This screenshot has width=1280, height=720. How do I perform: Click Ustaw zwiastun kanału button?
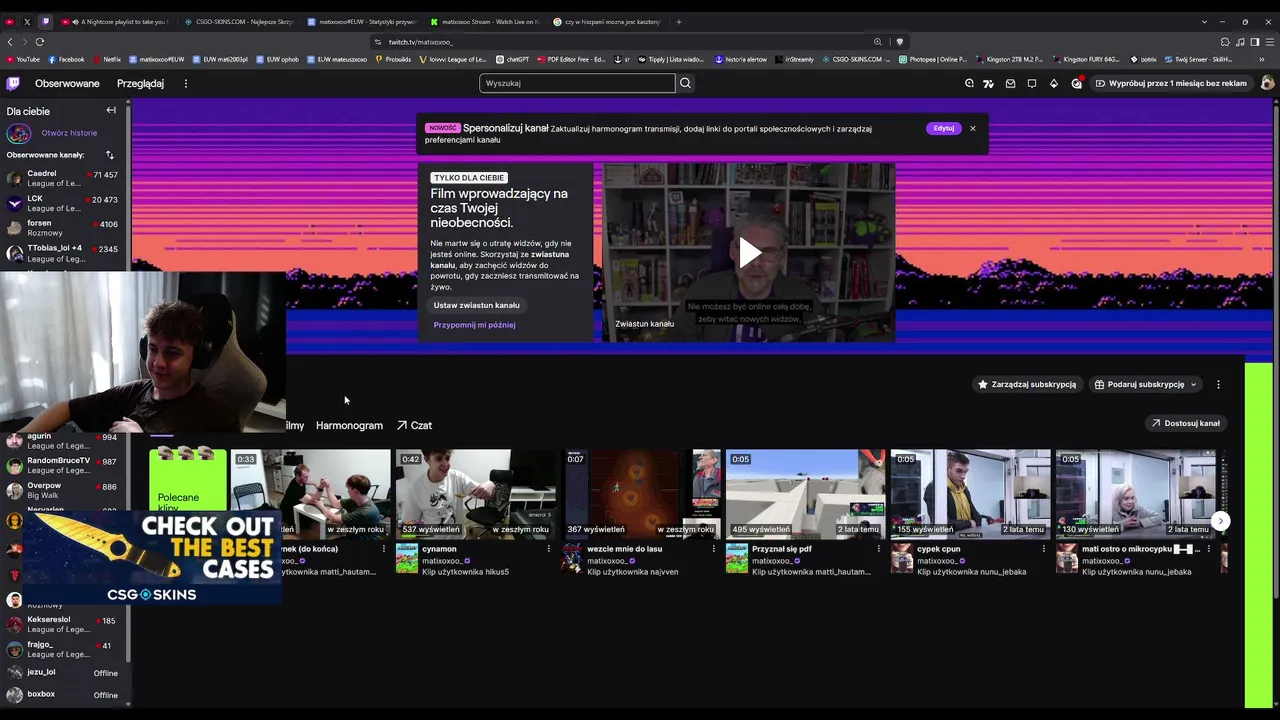476,305
